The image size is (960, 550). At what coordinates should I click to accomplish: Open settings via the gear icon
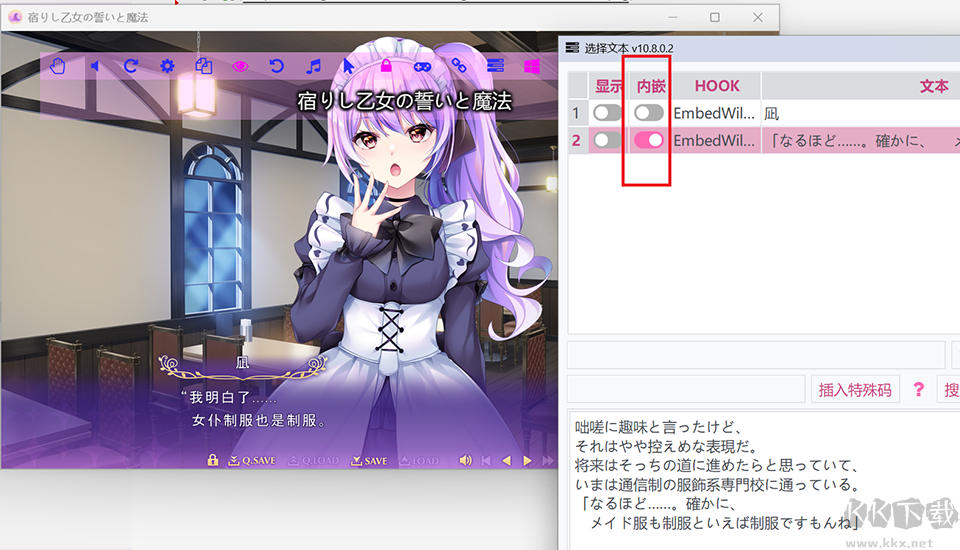[x=167, y=66]
